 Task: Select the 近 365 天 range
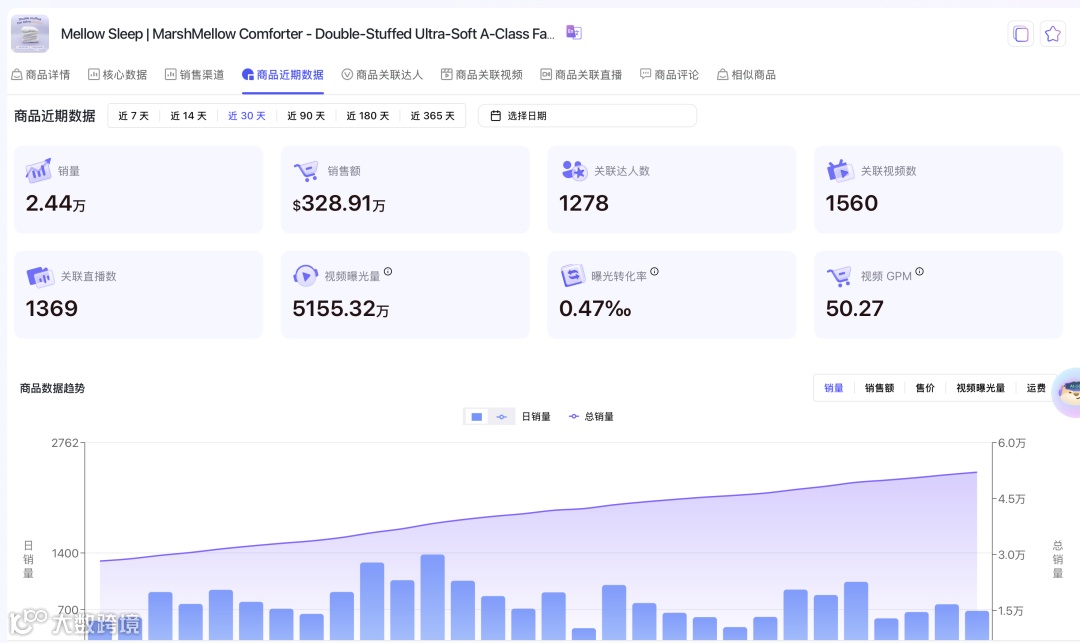point(433,116)
